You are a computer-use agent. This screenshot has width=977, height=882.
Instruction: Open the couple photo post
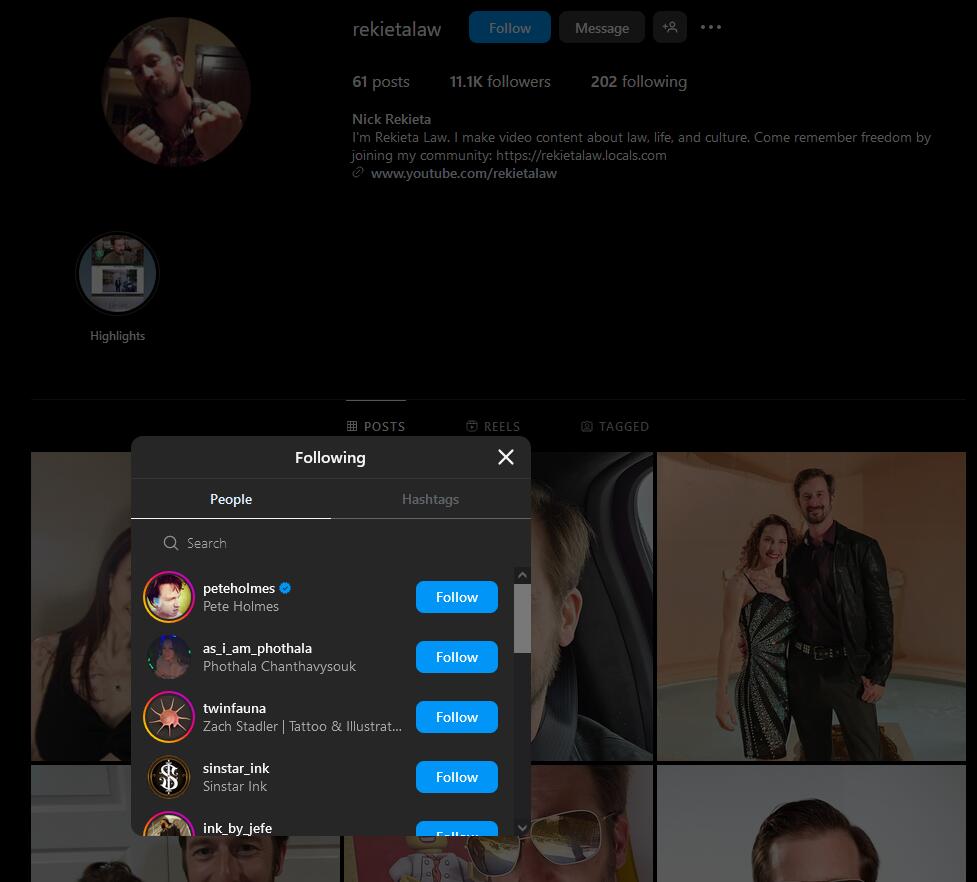click(x=811, y=606)
